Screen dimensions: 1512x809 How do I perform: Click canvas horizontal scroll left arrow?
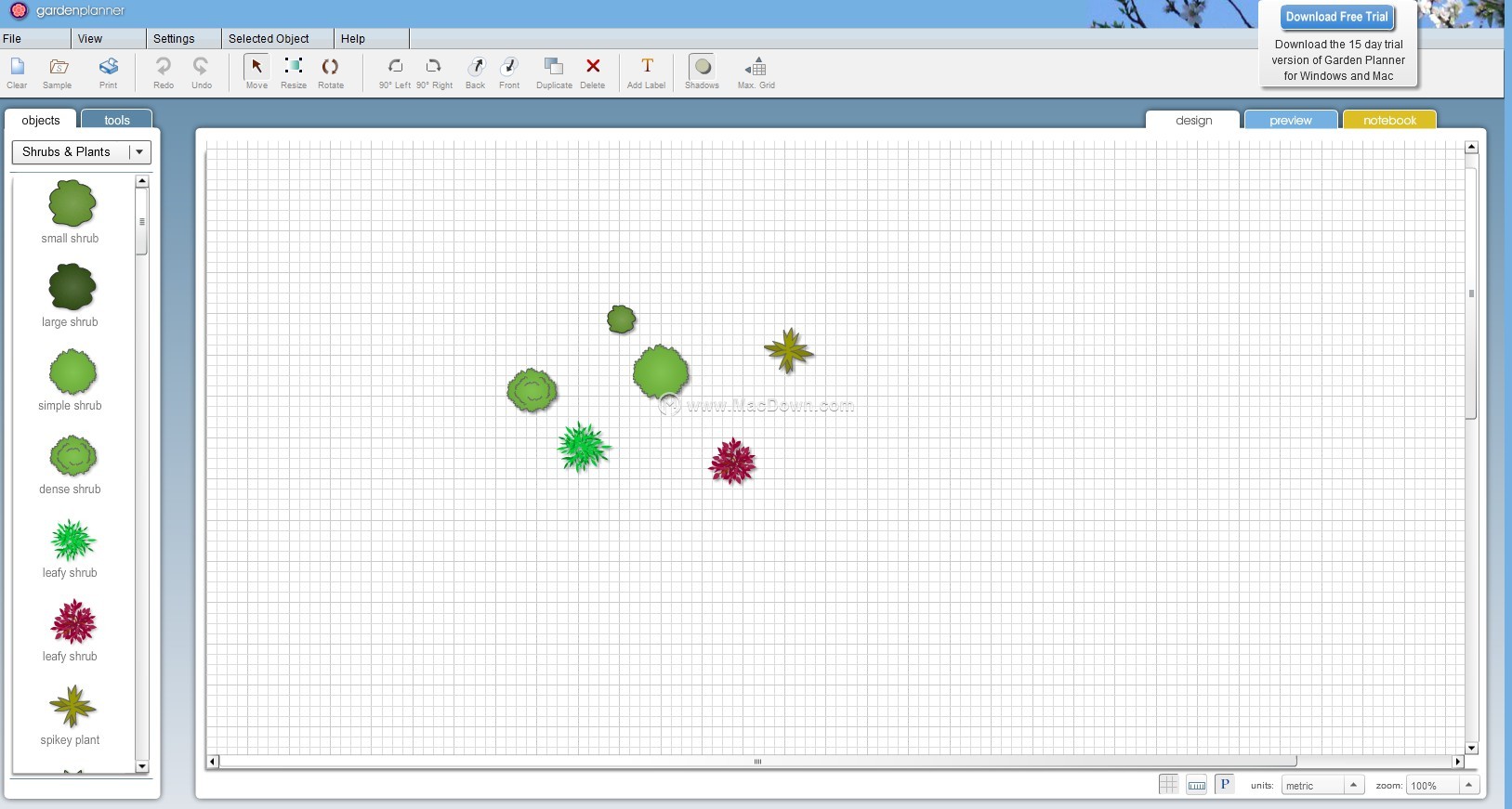[x=213, y=762]
